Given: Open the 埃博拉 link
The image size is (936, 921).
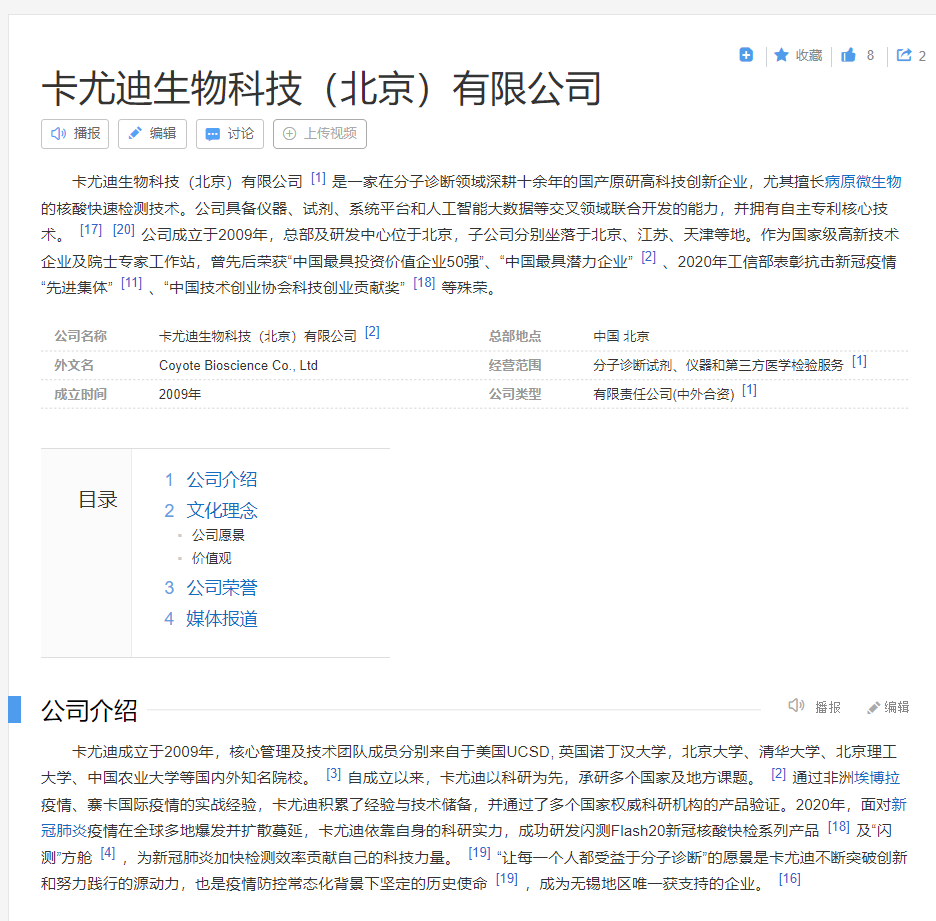Looking at the screenshot, I should [877, 778].
